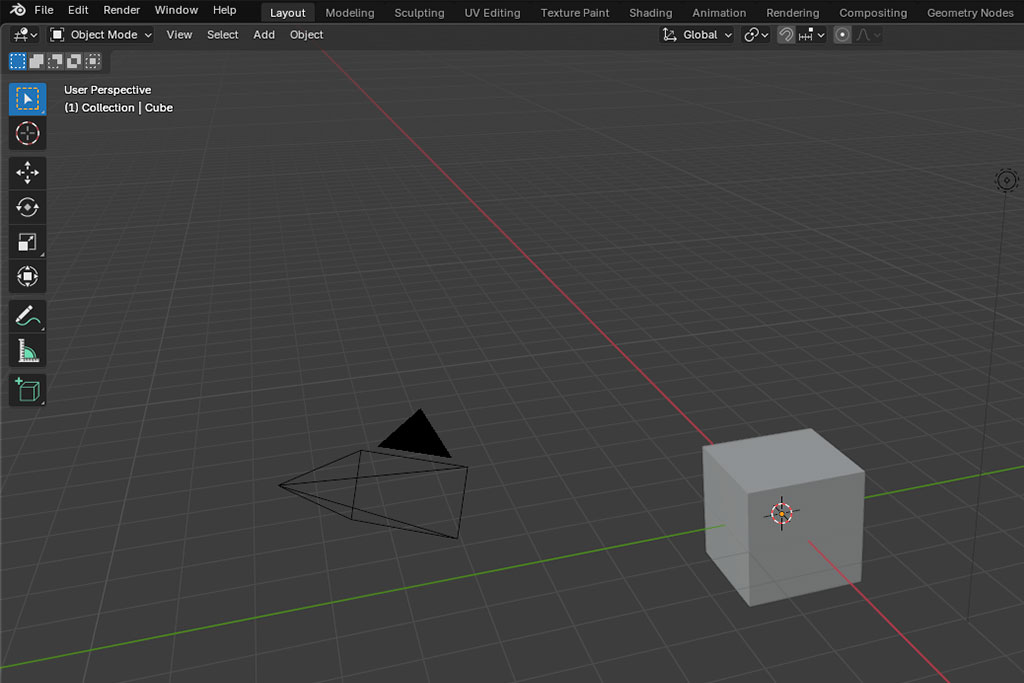Click the navigation gizmo in the viewport
This screenshot has width=1024, height=683.
coord(1006,180)
